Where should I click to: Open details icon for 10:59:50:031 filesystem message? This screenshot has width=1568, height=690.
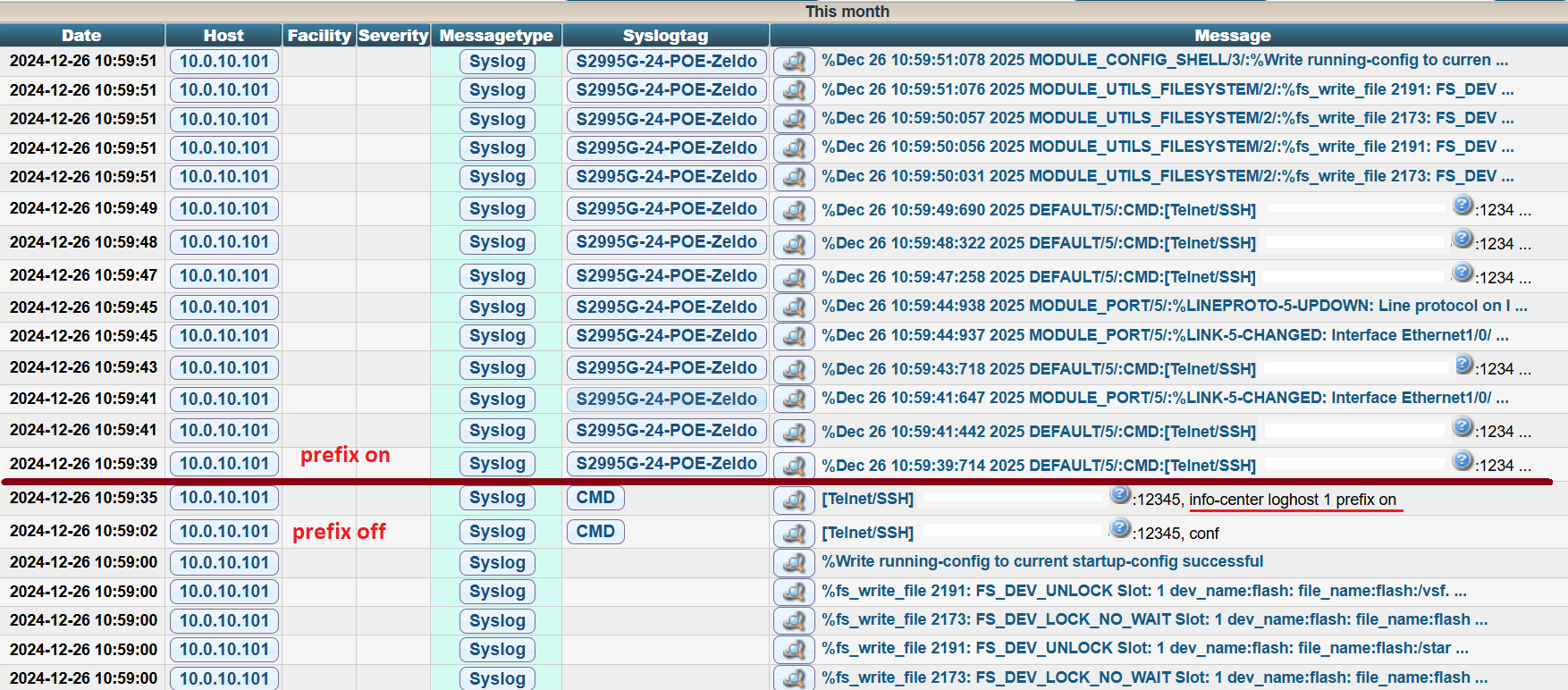pos(794,177)
